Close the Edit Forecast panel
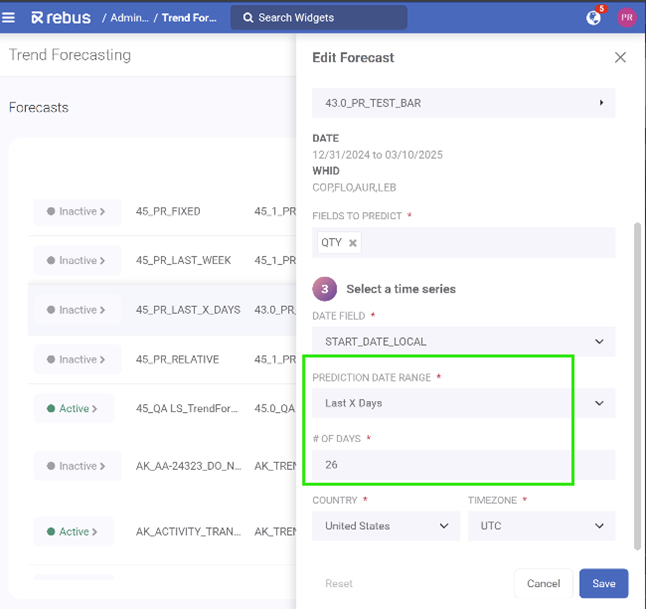646x609 pixels. [x=620, y=58]
